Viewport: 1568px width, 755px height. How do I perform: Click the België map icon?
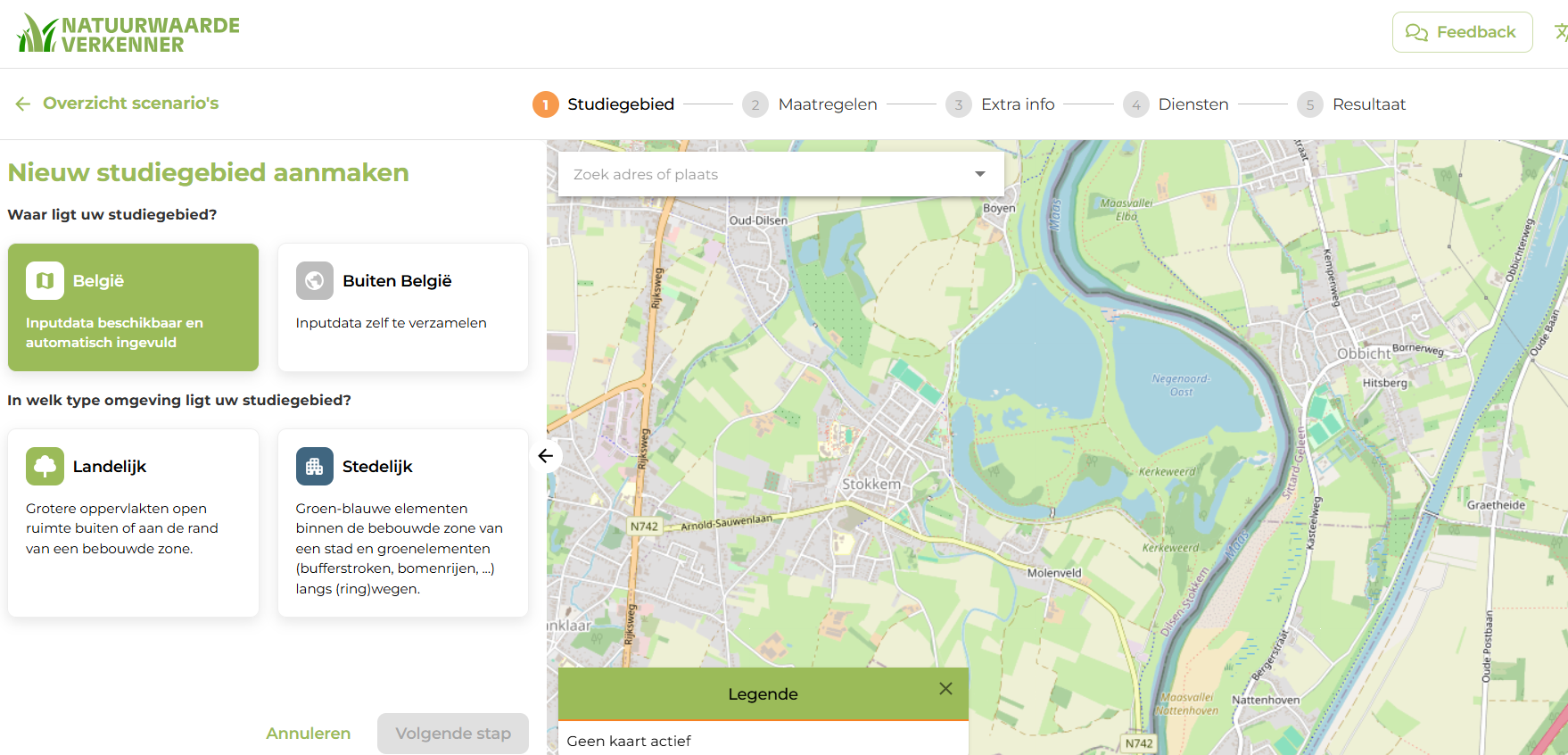click(45, 281)
